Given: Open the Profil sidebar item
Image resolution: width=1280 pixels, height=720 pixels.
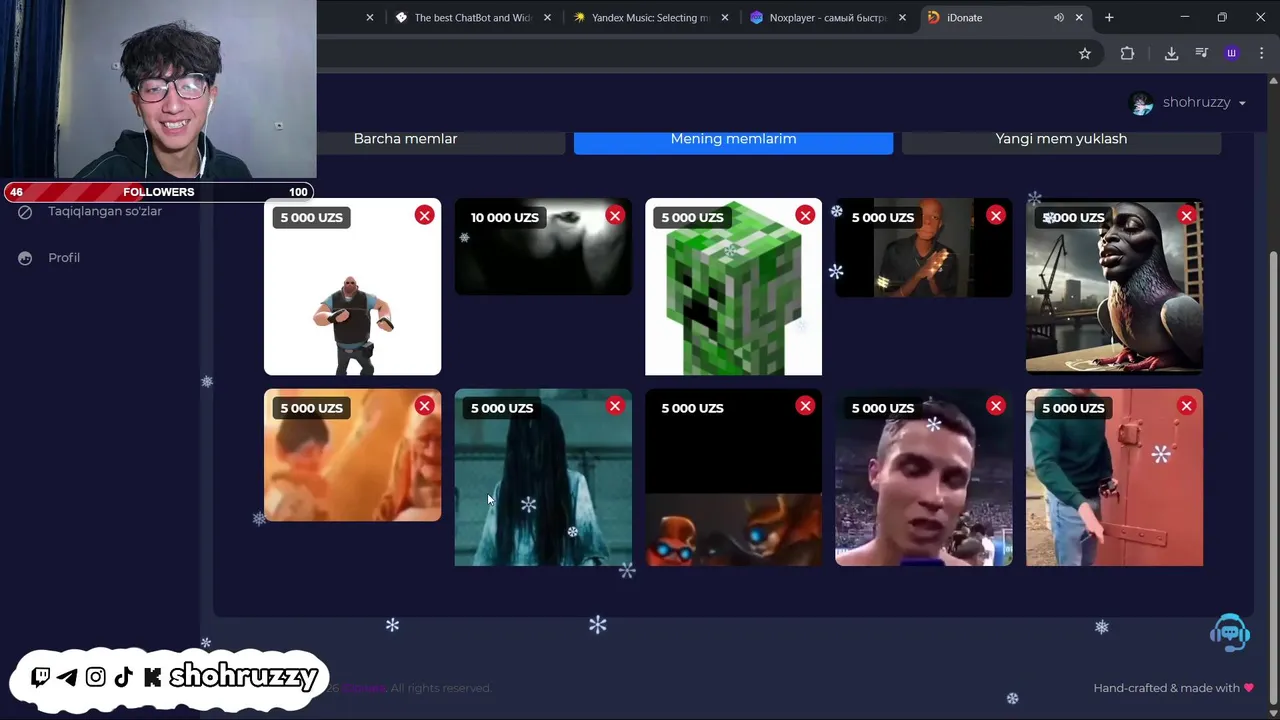Looking at the screenshot, I should pyautogui.click(x=64, y=258).
